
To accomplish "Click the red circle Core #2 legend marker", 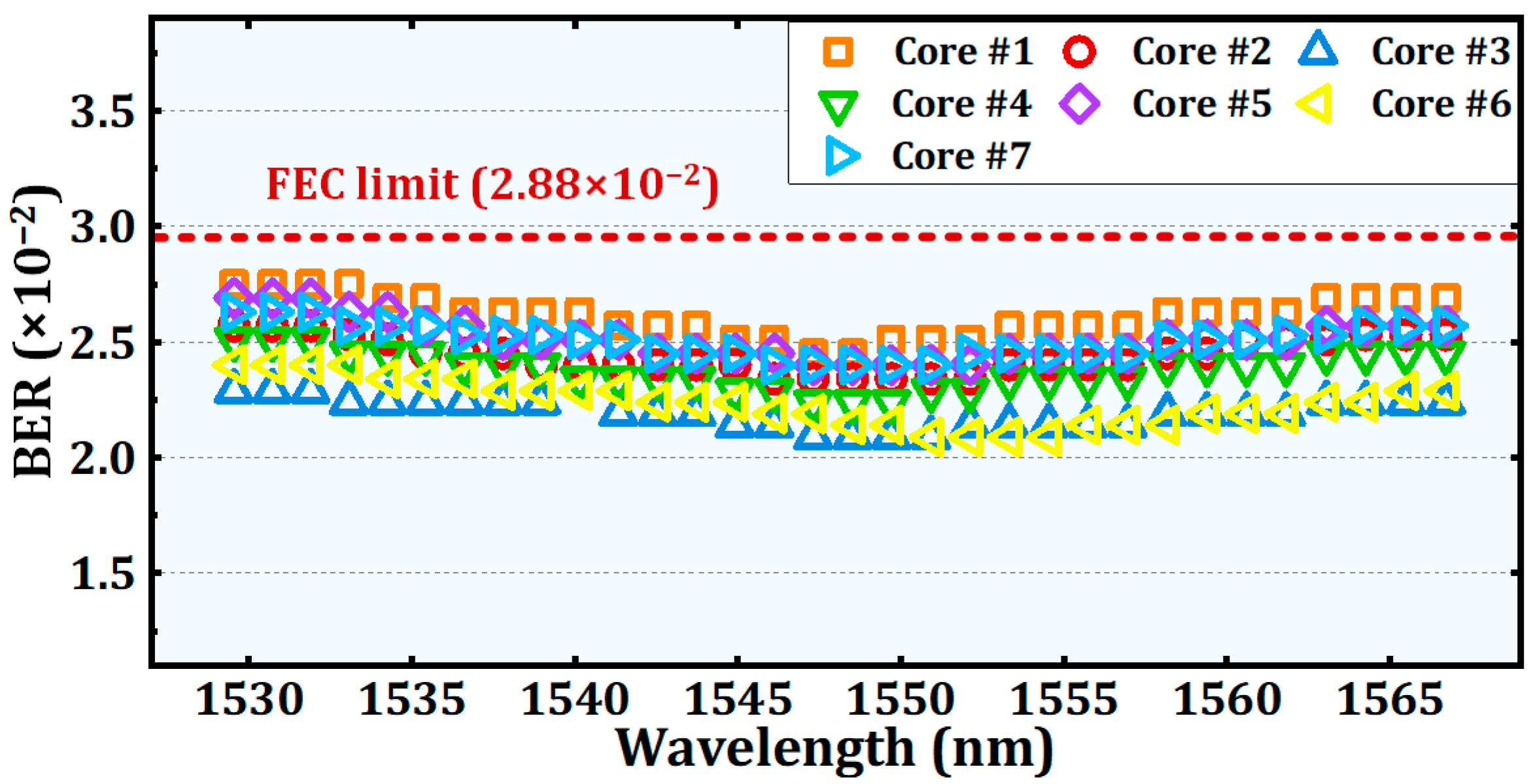I will tap(1079, 52).
